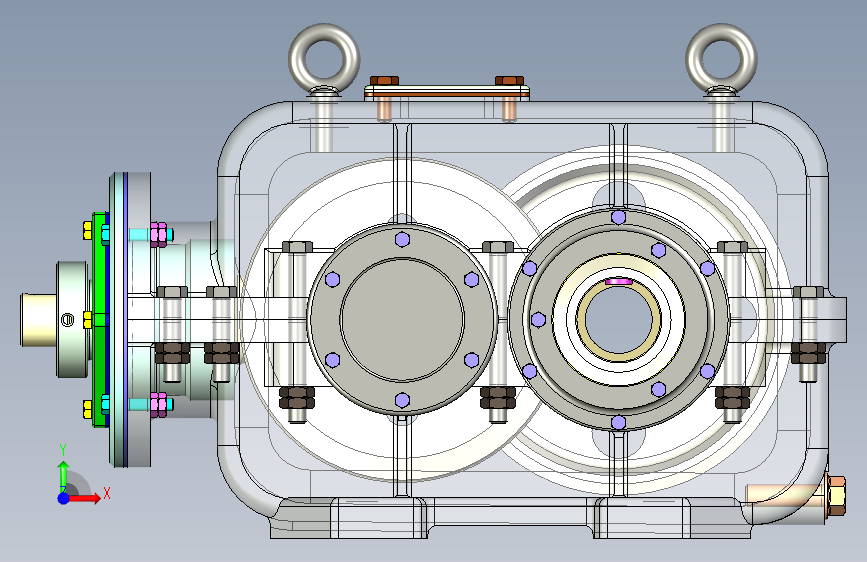The image size is (867, 562).
Task: Click the red X axis arrow of the triad
Action: pos(85,498)
